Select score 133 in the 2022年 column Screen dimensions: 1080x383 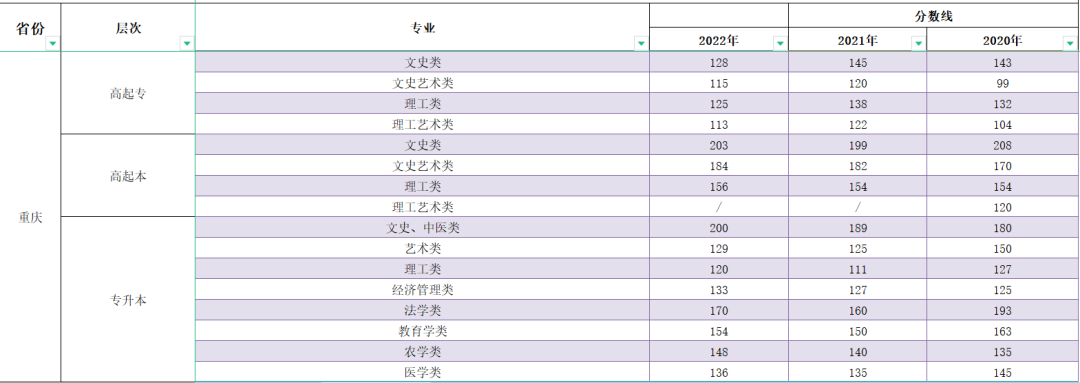(x=719, y=290)
